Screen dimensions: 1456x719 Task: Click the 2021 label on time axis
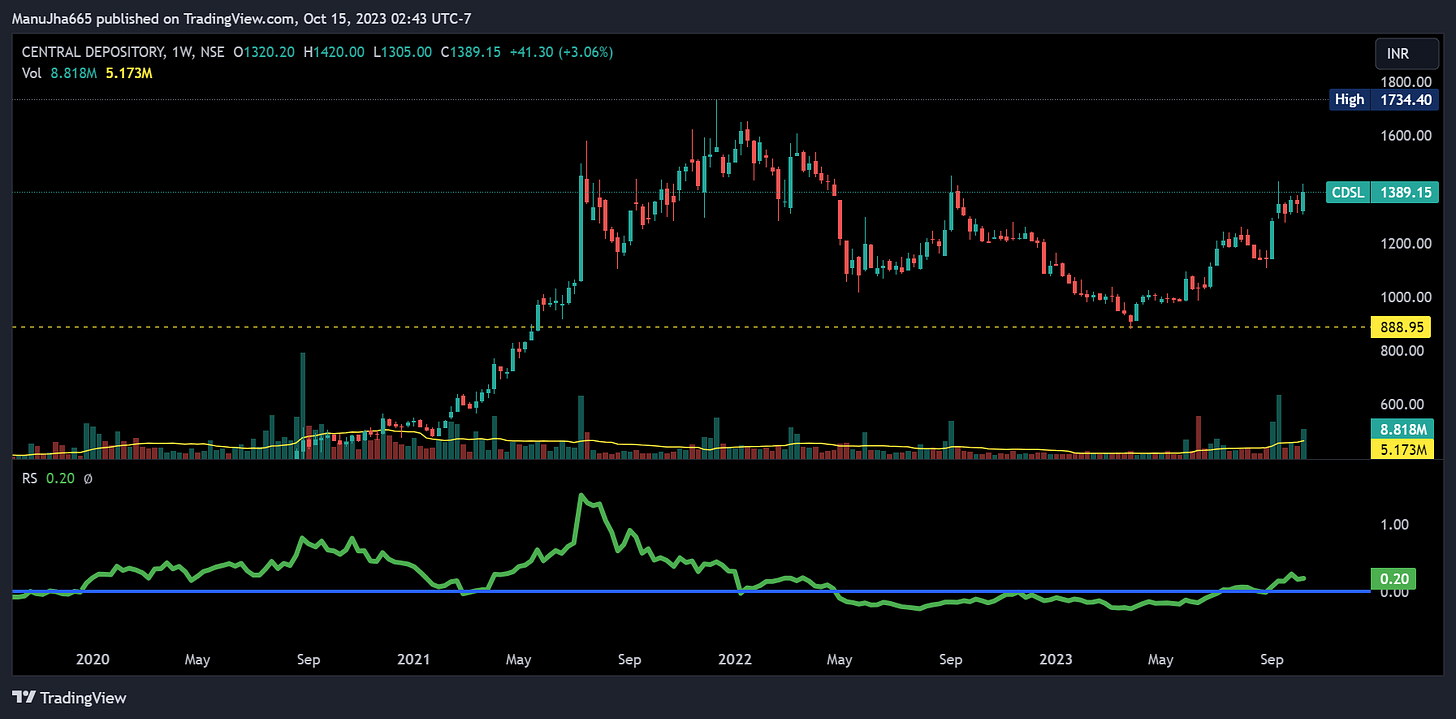click(x=413, y=660)
